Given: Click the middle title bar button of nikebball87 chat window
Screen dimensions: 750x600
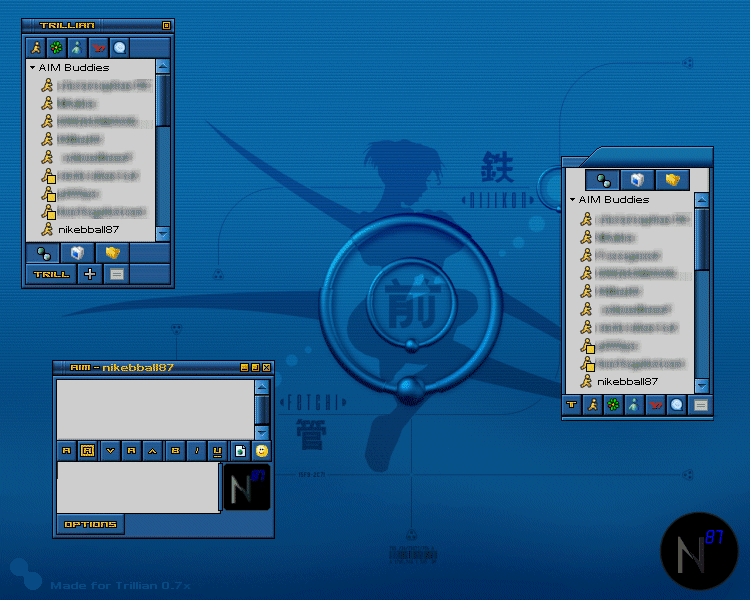Looking at the screenshot, I should pyautogui.click(x=255, y=367).
